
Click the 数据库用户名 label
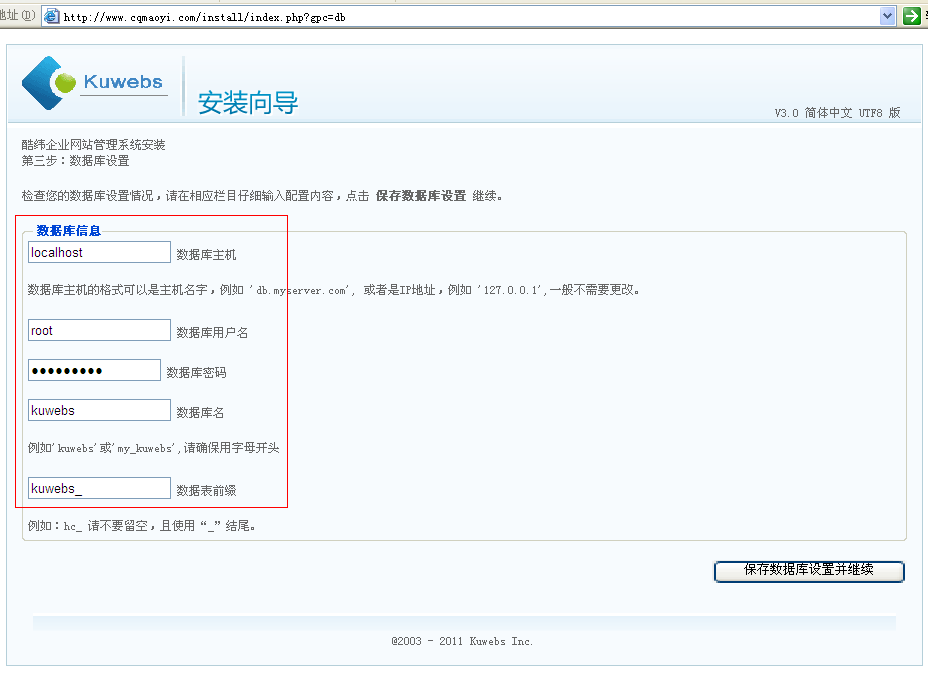point(212,333)
